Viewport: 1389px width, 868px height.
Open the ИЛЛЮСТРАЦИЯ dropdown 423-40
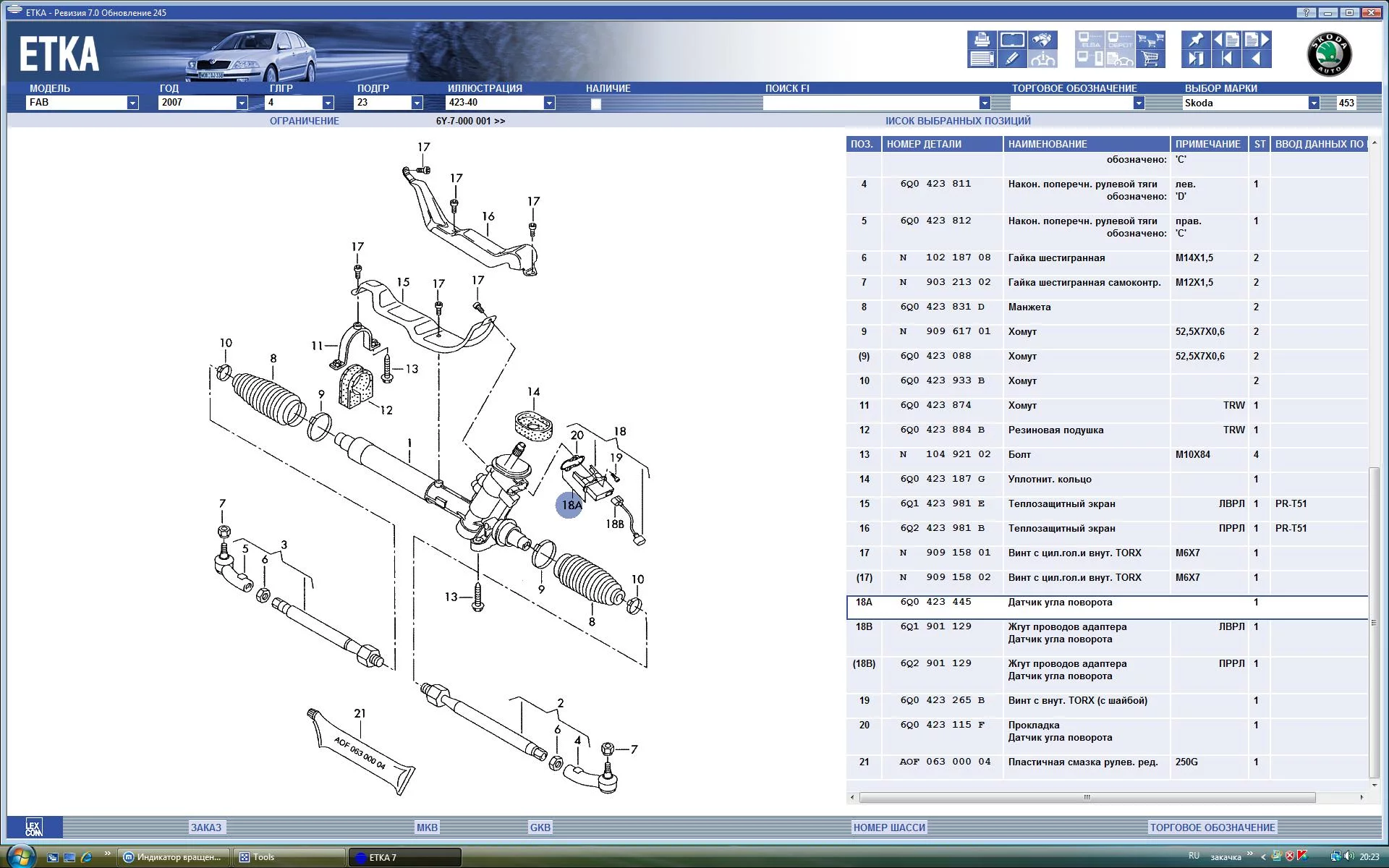point(549,103)
